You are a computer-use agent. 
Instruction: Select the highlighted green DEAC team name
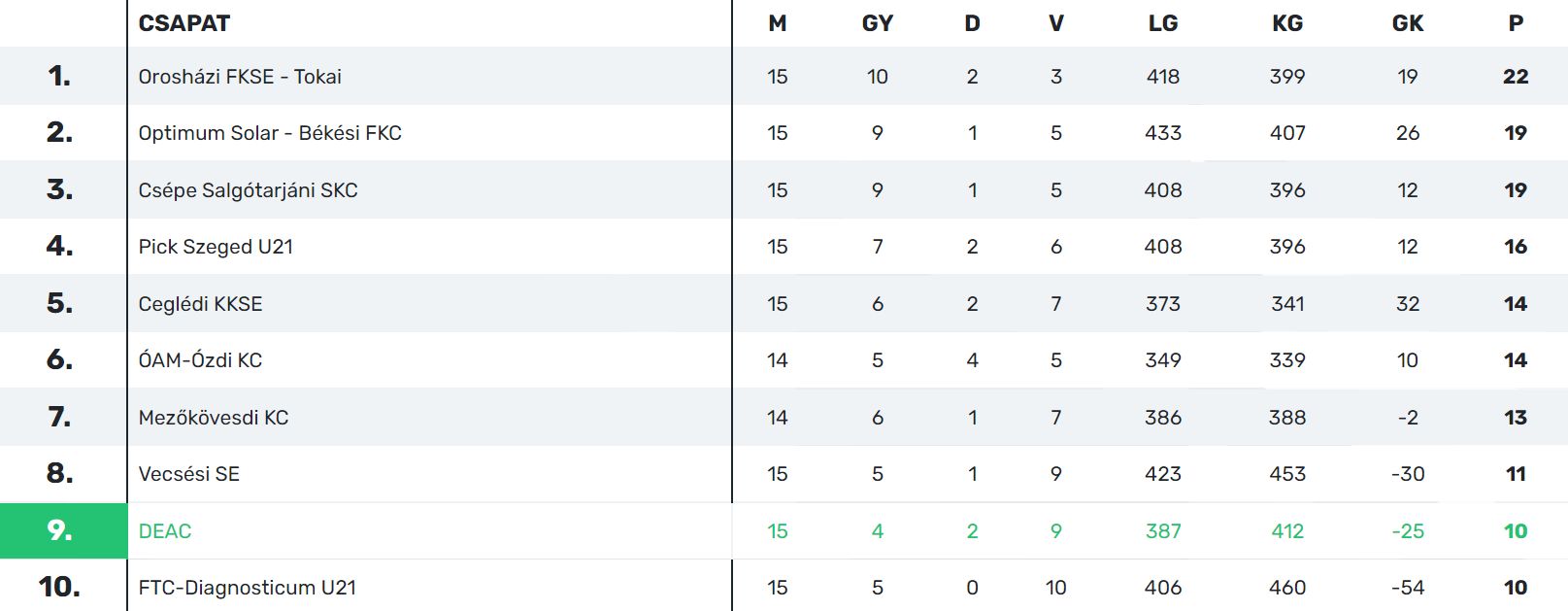pos(165,531)
